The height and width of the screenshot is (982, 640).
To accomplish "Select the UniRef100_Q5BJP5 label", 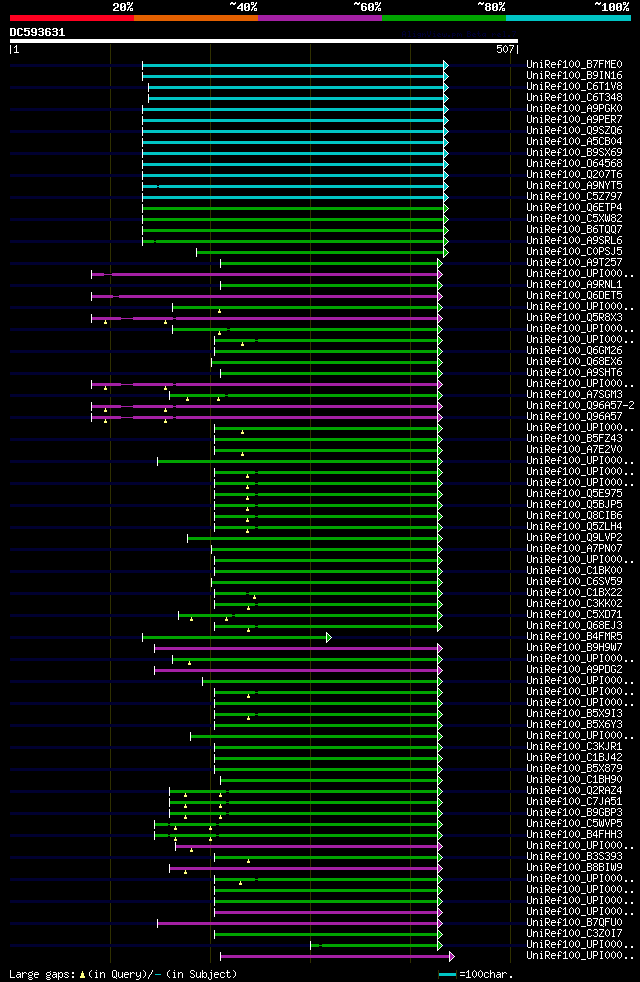I will 574,505.
